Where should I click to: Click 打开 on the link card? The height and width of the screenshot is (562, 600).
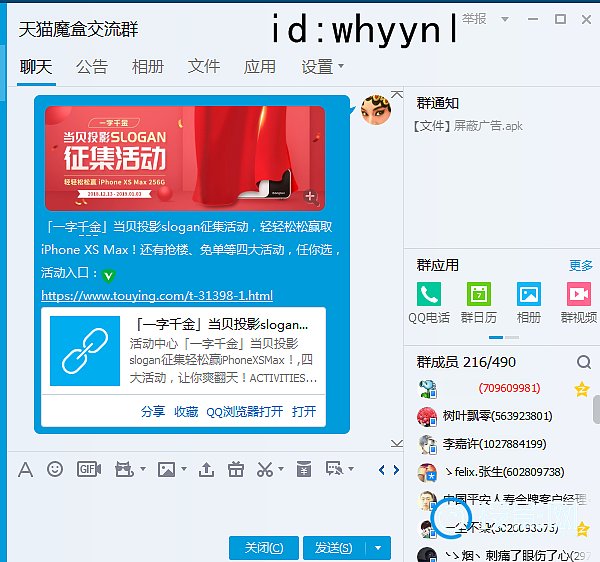coord(304,411)
